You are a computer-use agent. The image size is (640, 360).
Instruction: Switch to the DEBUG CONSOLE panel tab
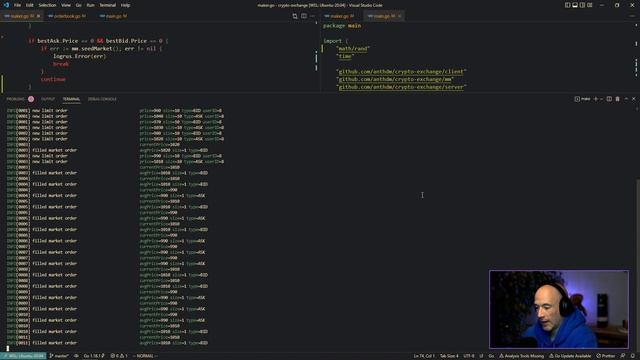tap(102, 99)
